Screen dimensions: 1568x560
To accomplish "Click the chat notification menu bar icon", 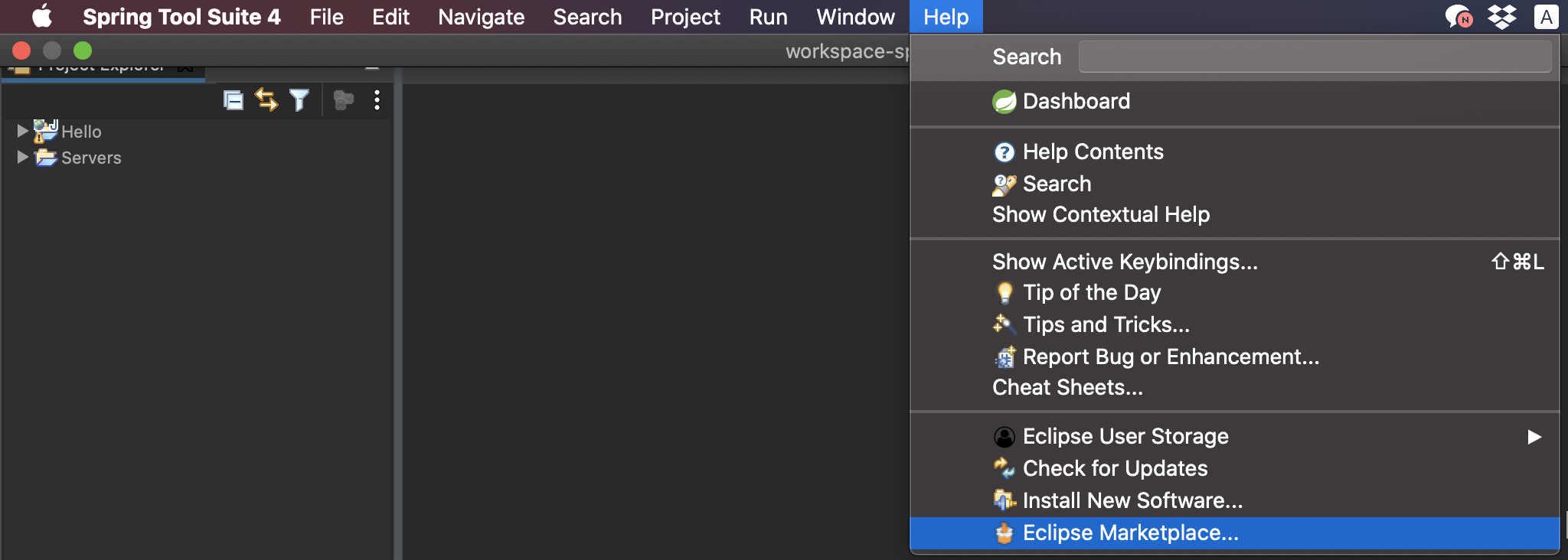I will click(x=1458, y=16).
